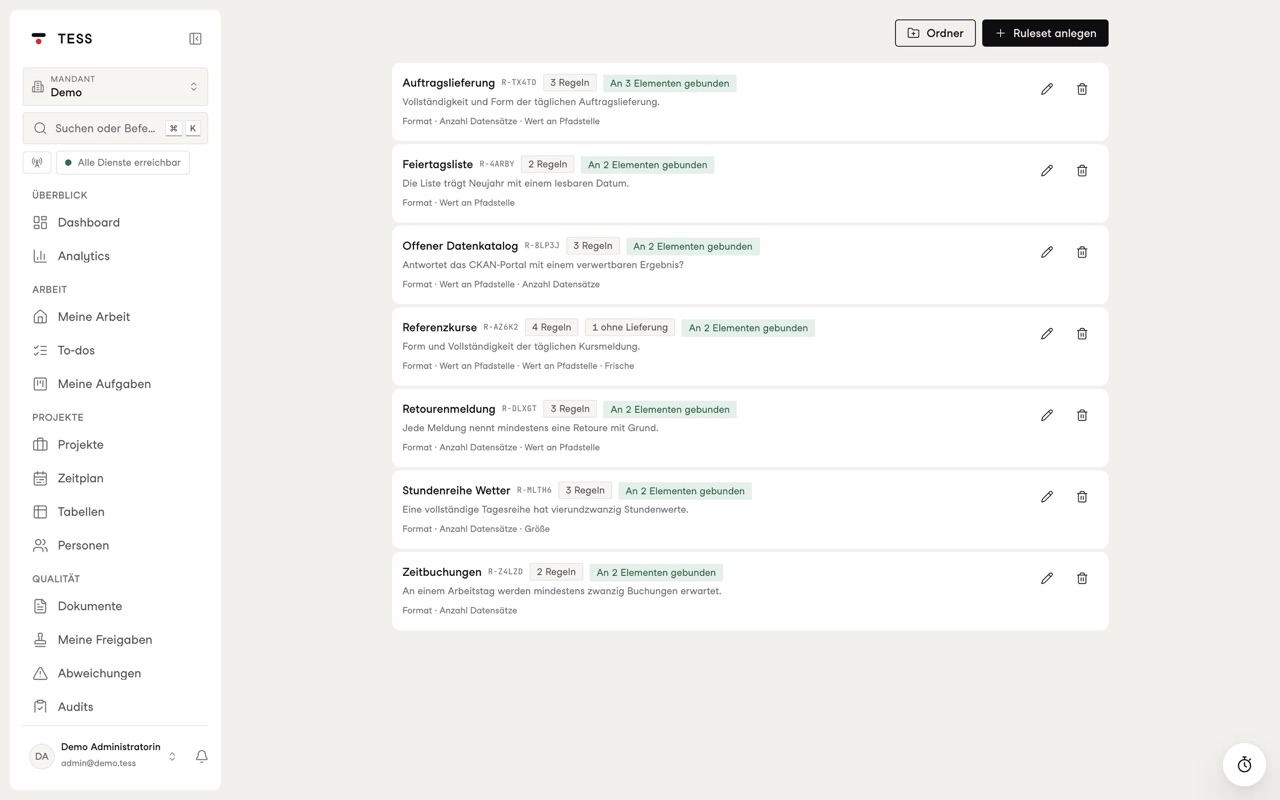Click the Ordner button
Screen dimensions: 1280x800
pos(935,33)
